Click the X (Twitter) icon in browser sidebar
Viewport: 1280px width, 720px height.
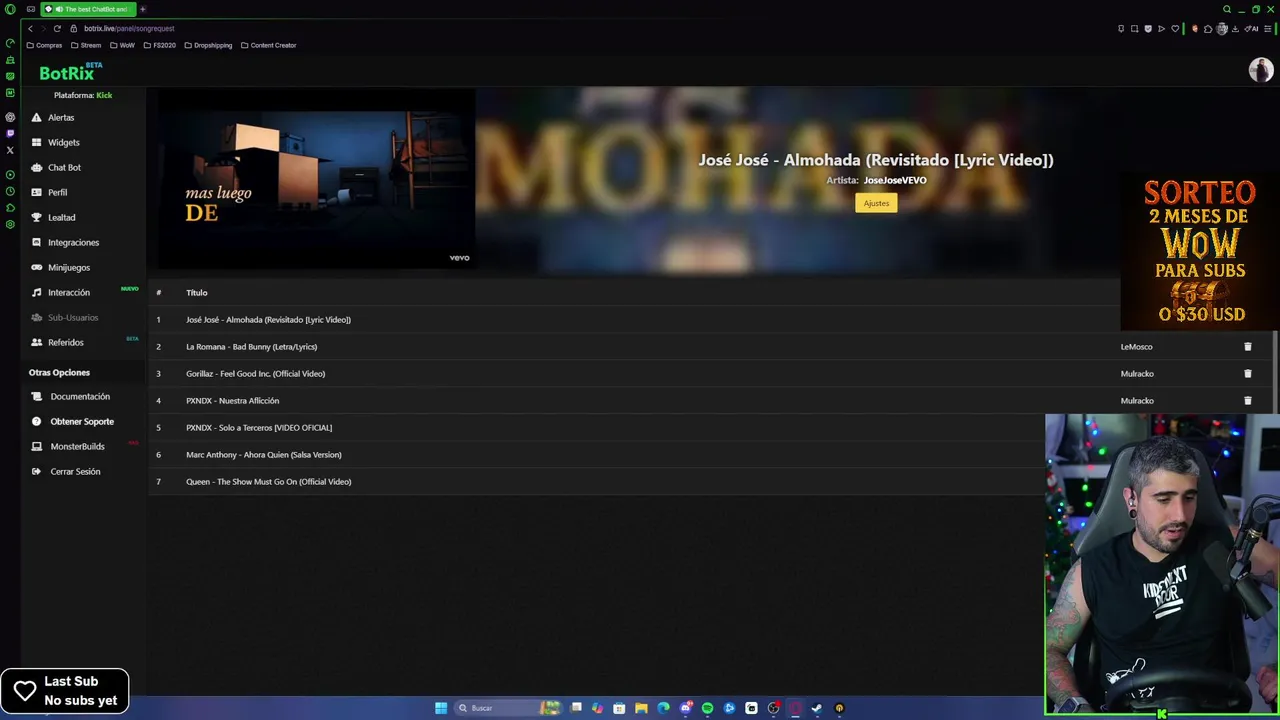[x=10, y=150]
